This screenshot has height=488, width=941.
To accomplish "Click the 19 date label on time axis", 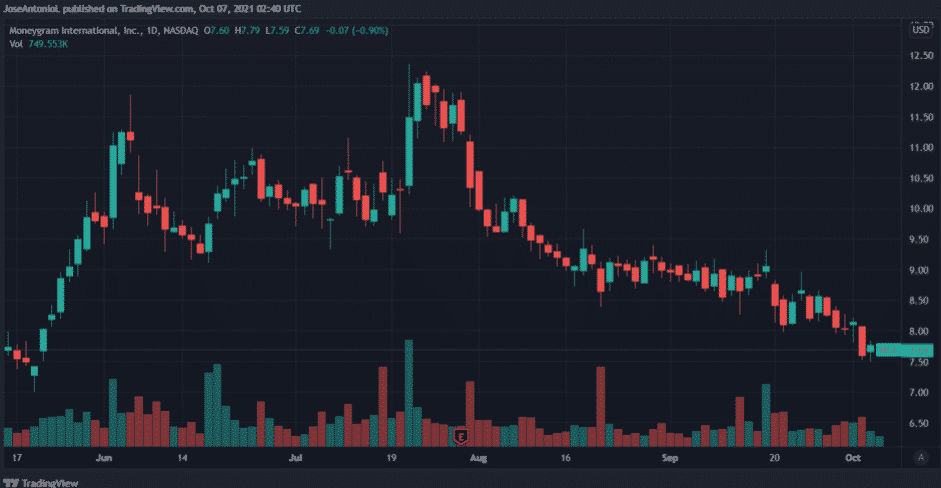I will [391, 458].
